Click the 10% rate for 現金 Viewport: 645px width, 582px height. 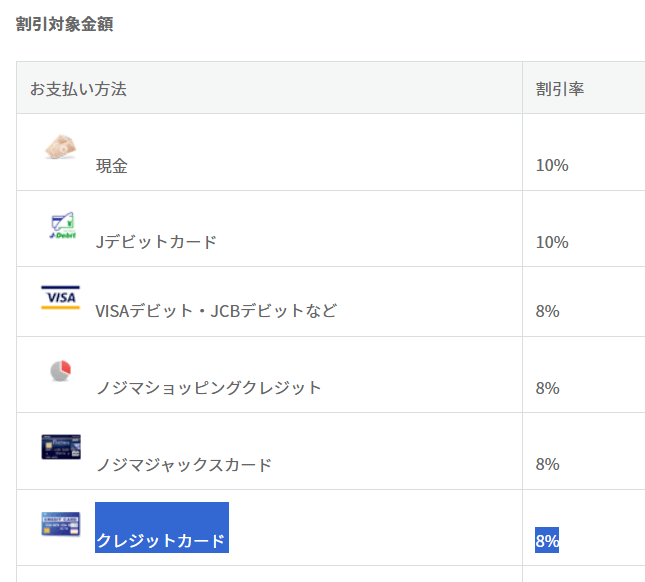552,166
